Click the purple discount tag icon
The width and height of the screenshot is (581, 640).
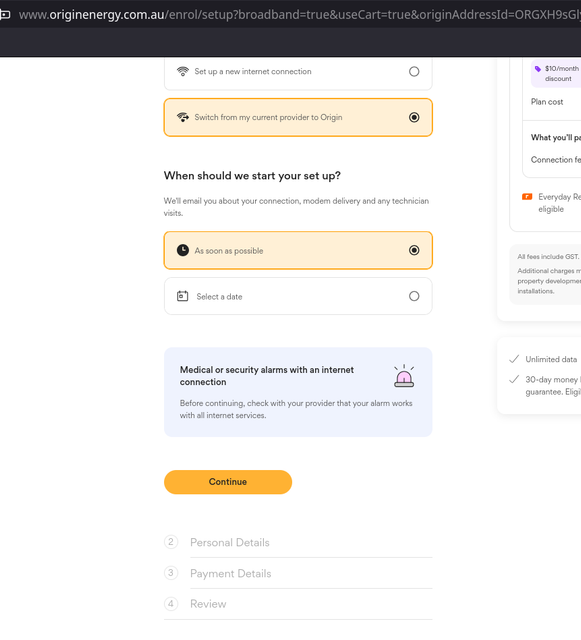538,69
